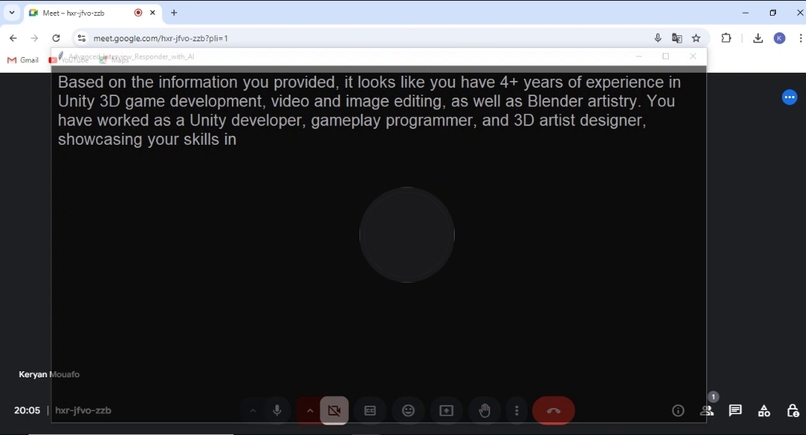Go forward in browser history
The image size is (806, 435).
[x=34, y=38]
